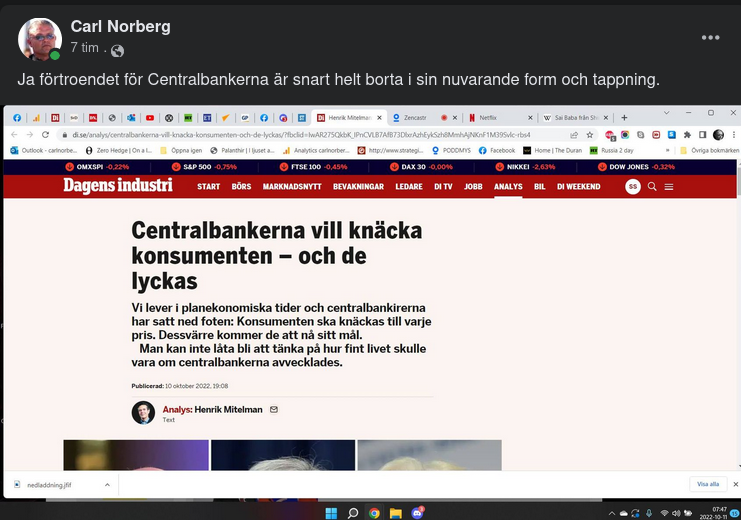Click the DOW JONES ticker entry
This screenshot has width=741, height=520.
(x=636, y=167)
